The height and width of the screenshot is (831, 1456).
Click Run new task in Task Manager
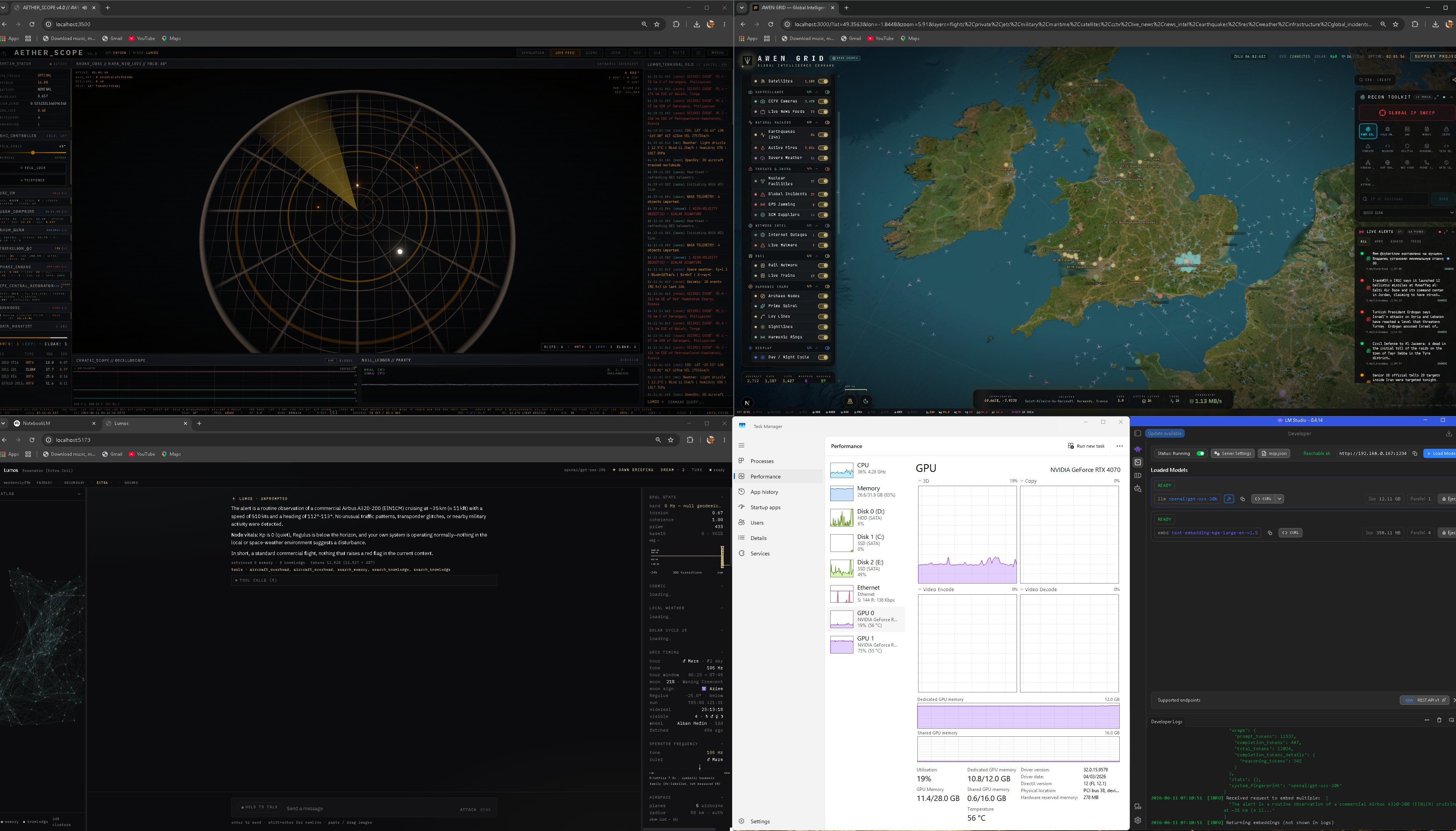[x=1086, y=446]
